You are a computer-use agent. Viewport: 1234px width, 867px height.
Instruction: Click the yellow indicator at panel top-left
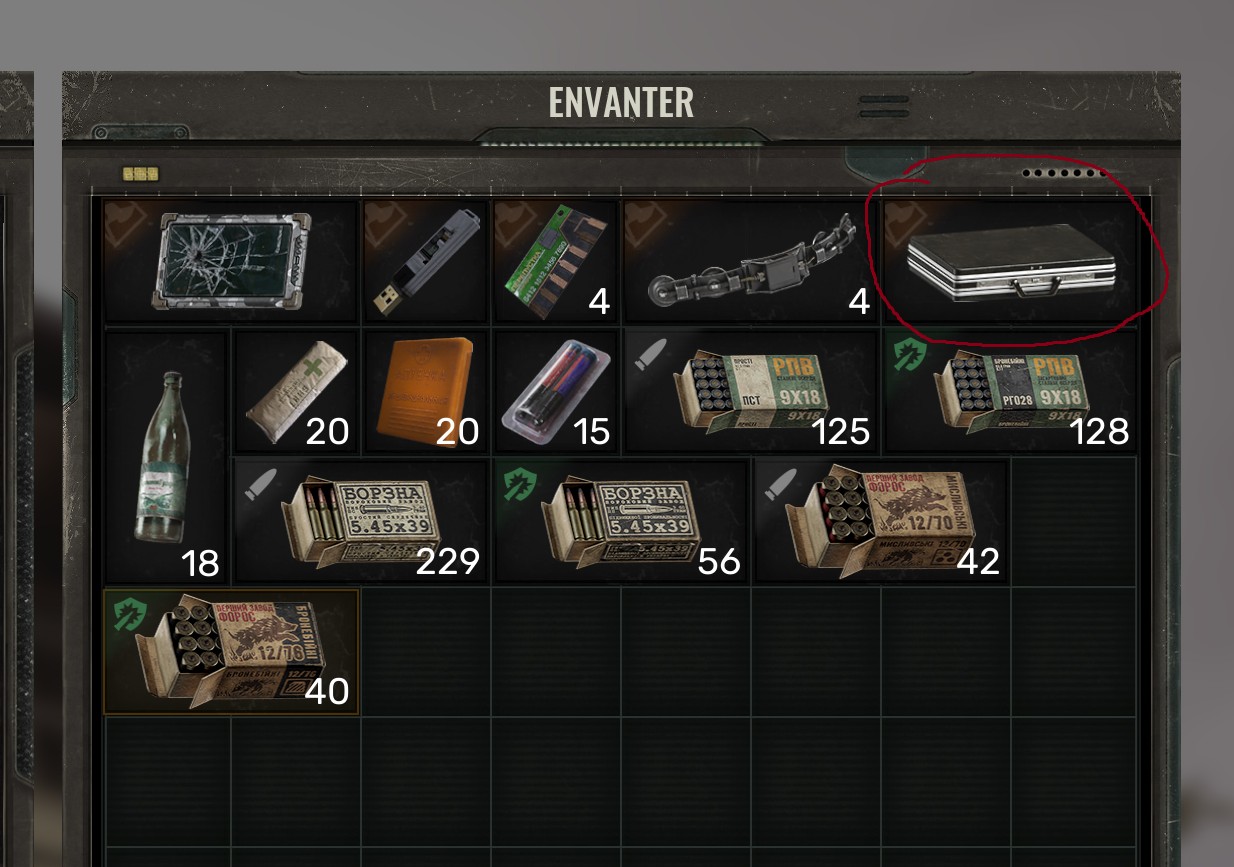tap(140, 174)
